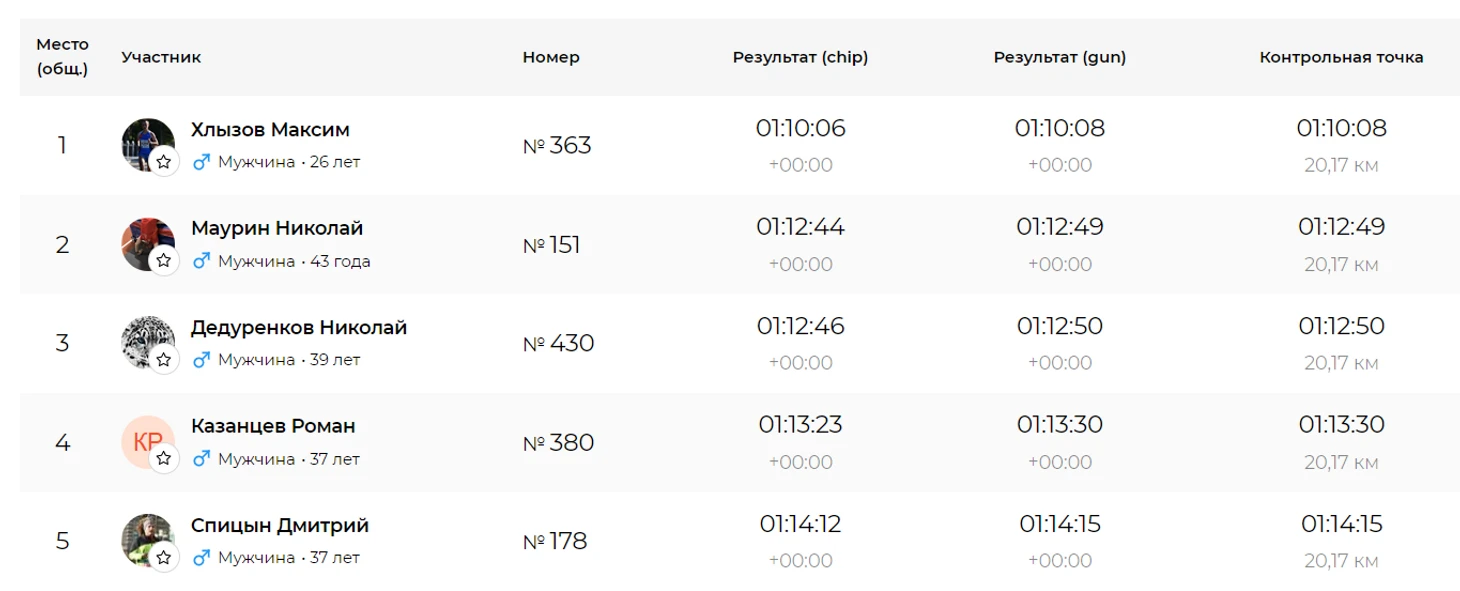
Task: Star favorite icon for Хлызов Максим
Action: pos(164,162)
